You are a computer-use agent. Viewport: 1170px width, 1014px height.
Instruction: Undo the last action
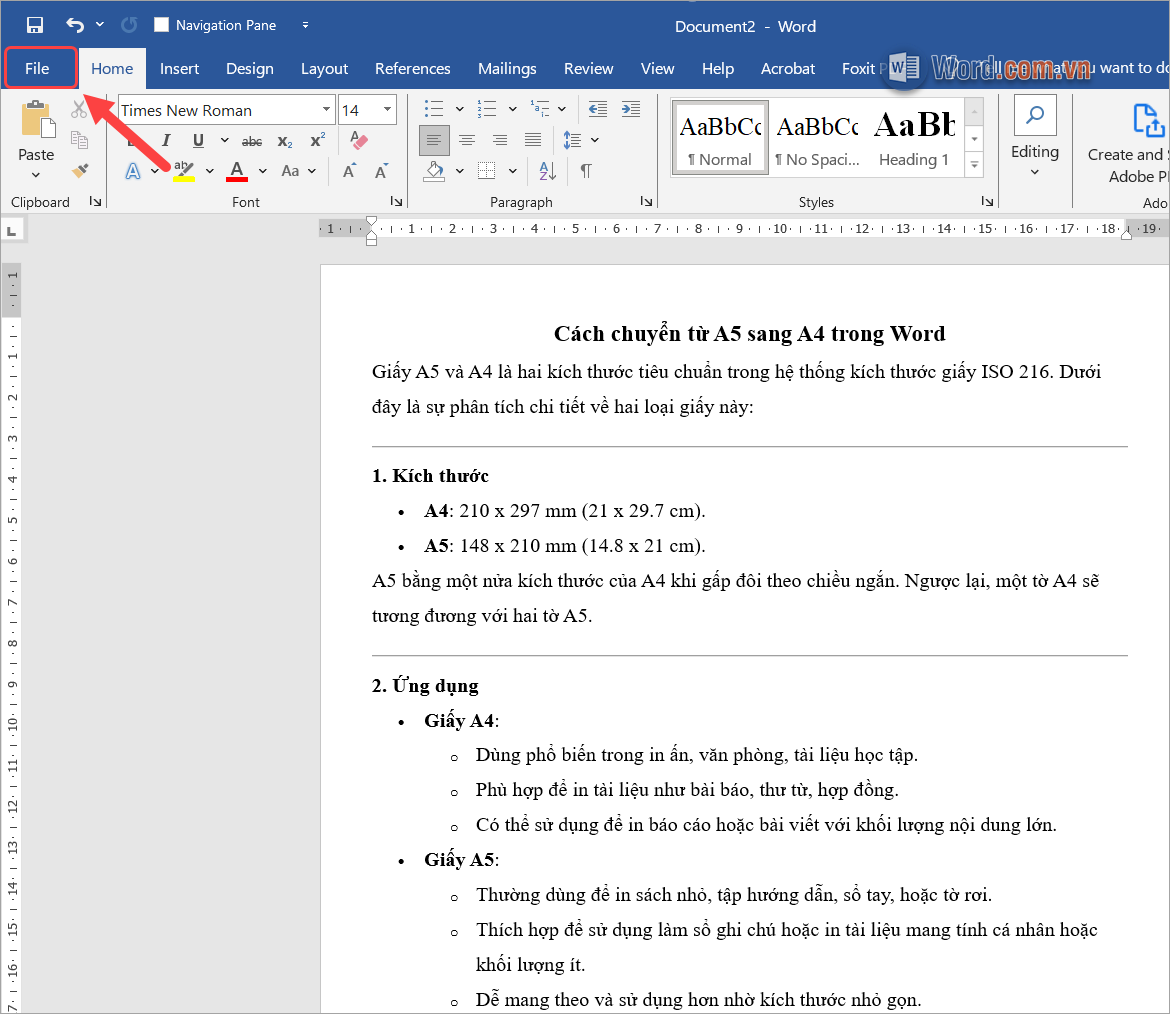pos(75,25)
